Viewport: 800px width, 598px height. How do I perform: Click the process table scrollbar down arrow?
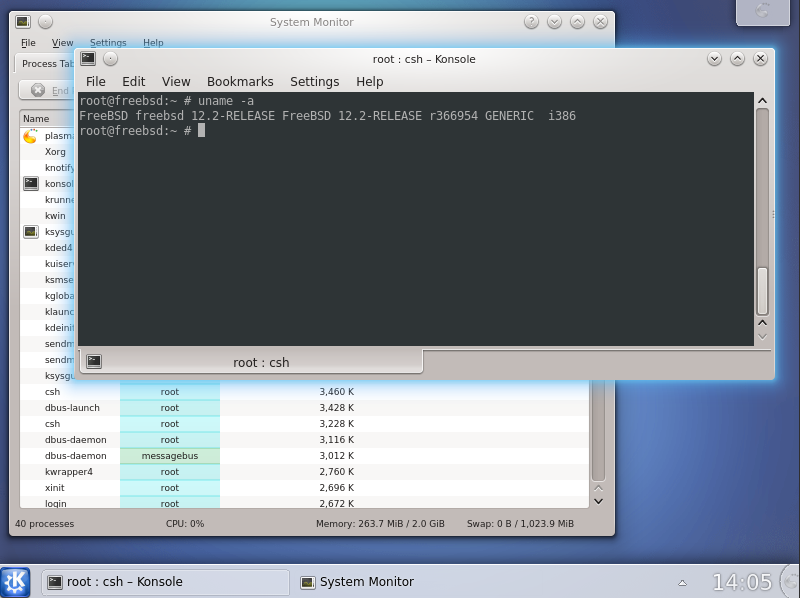(598, 502)
